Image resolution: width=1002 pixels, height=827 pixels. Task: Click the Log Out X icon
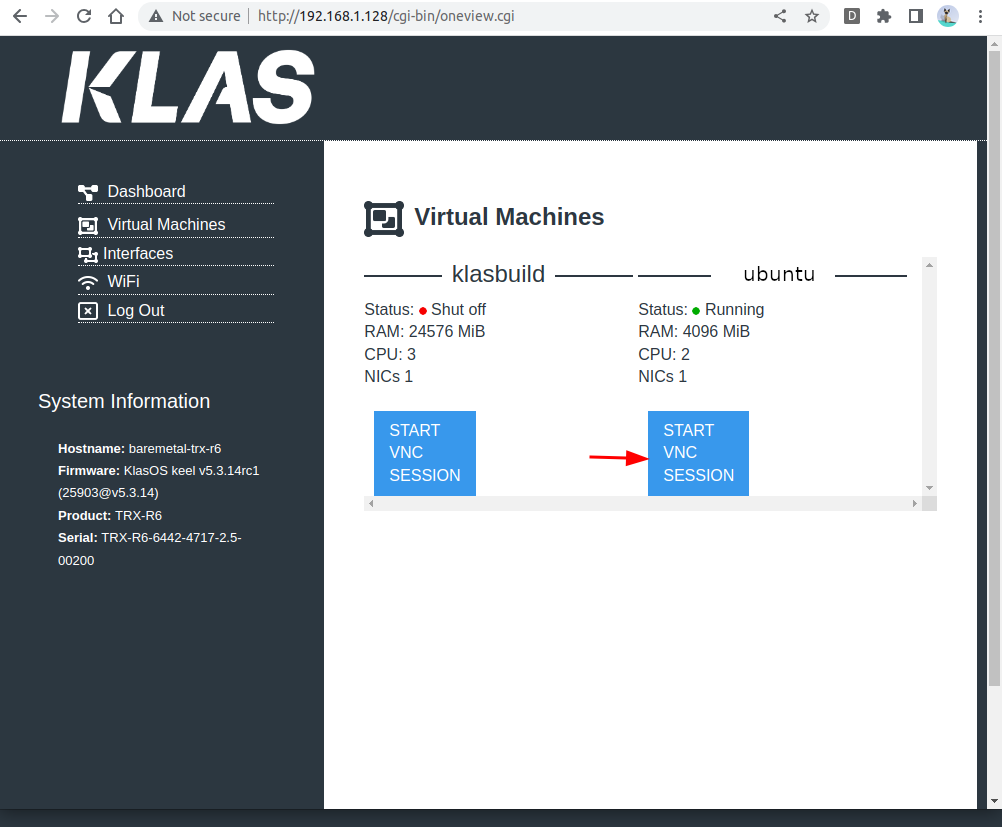(x=88, y=311)
